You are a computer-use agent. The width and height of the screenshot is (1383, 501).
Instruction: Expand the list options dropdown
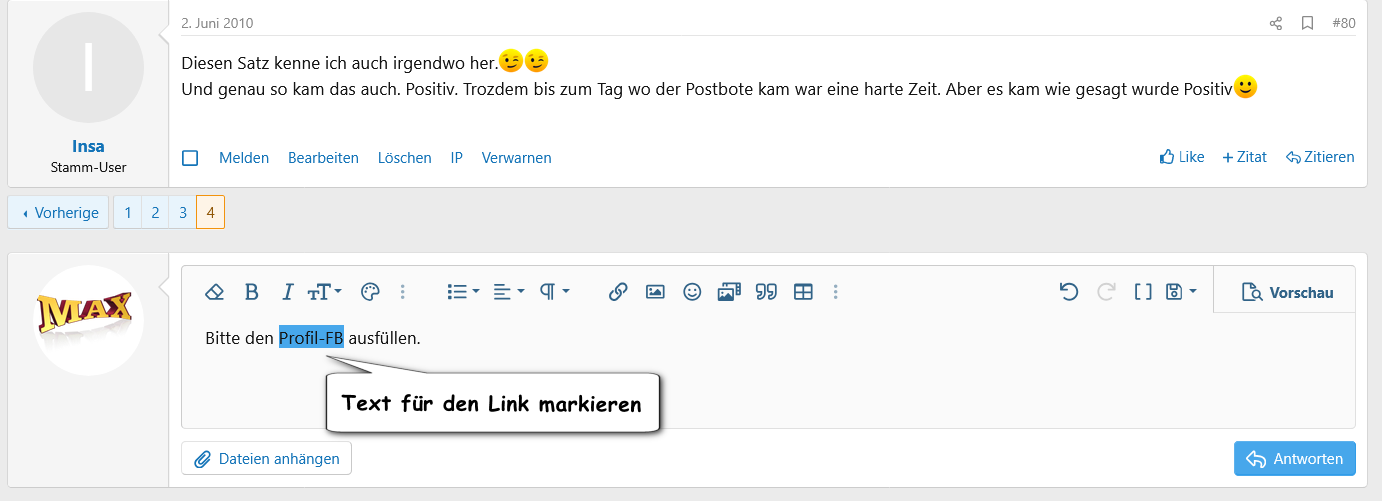(x=463, y=292)
